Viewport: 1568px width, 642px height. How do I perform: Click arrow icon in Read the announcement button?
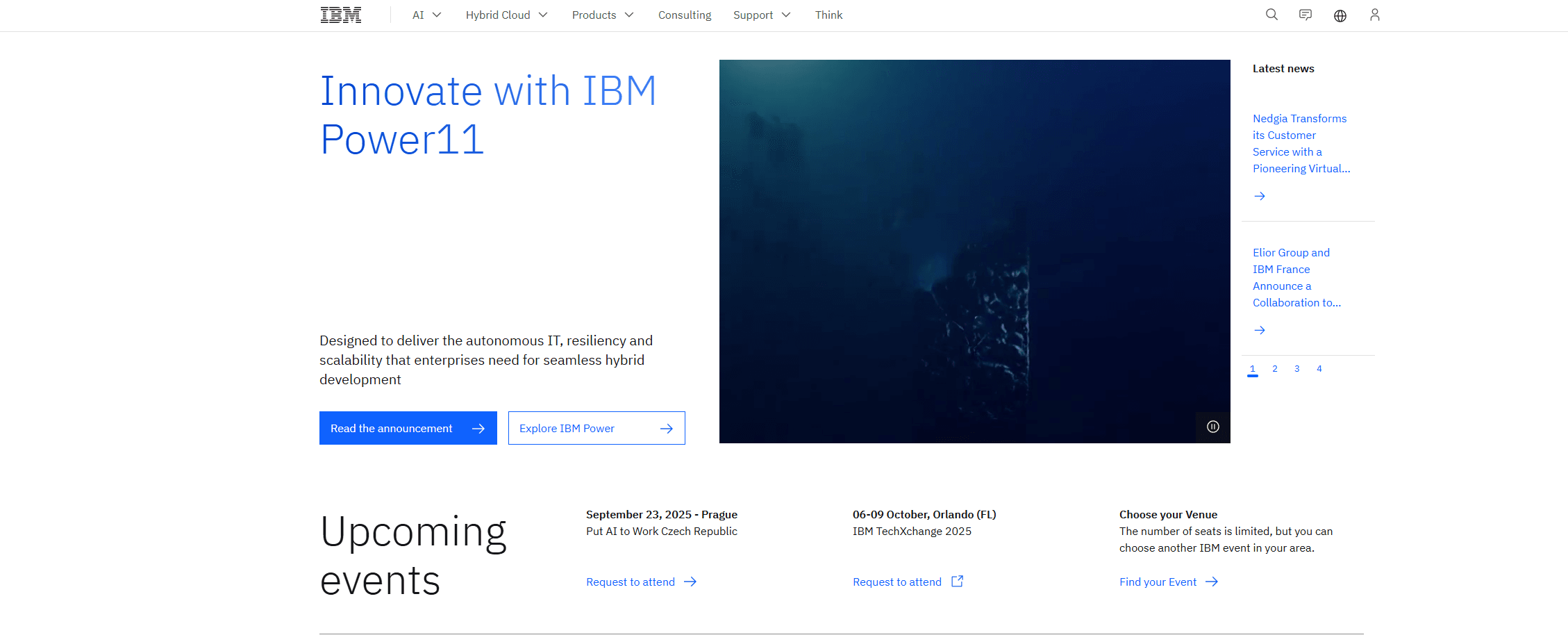point(478,429)
